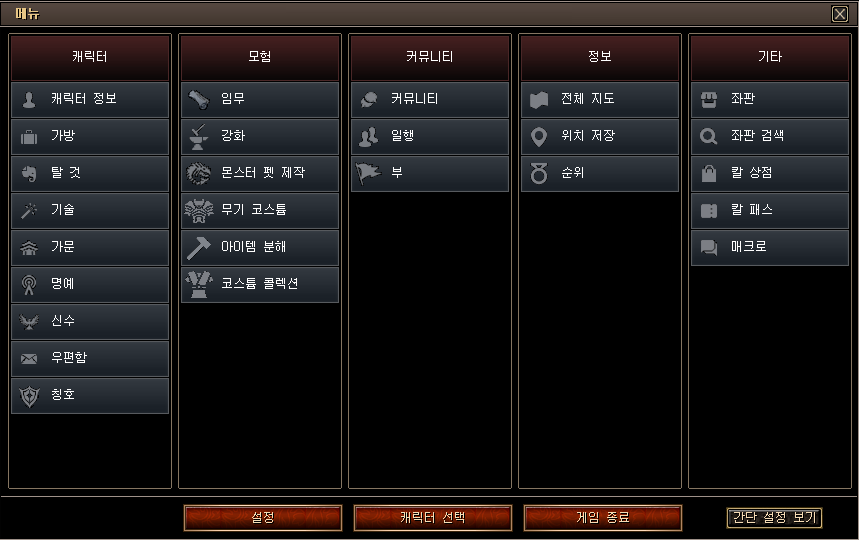859x540 pixels.
Task: Click the 캐릭터 선택 button
Action: [433, 518]
